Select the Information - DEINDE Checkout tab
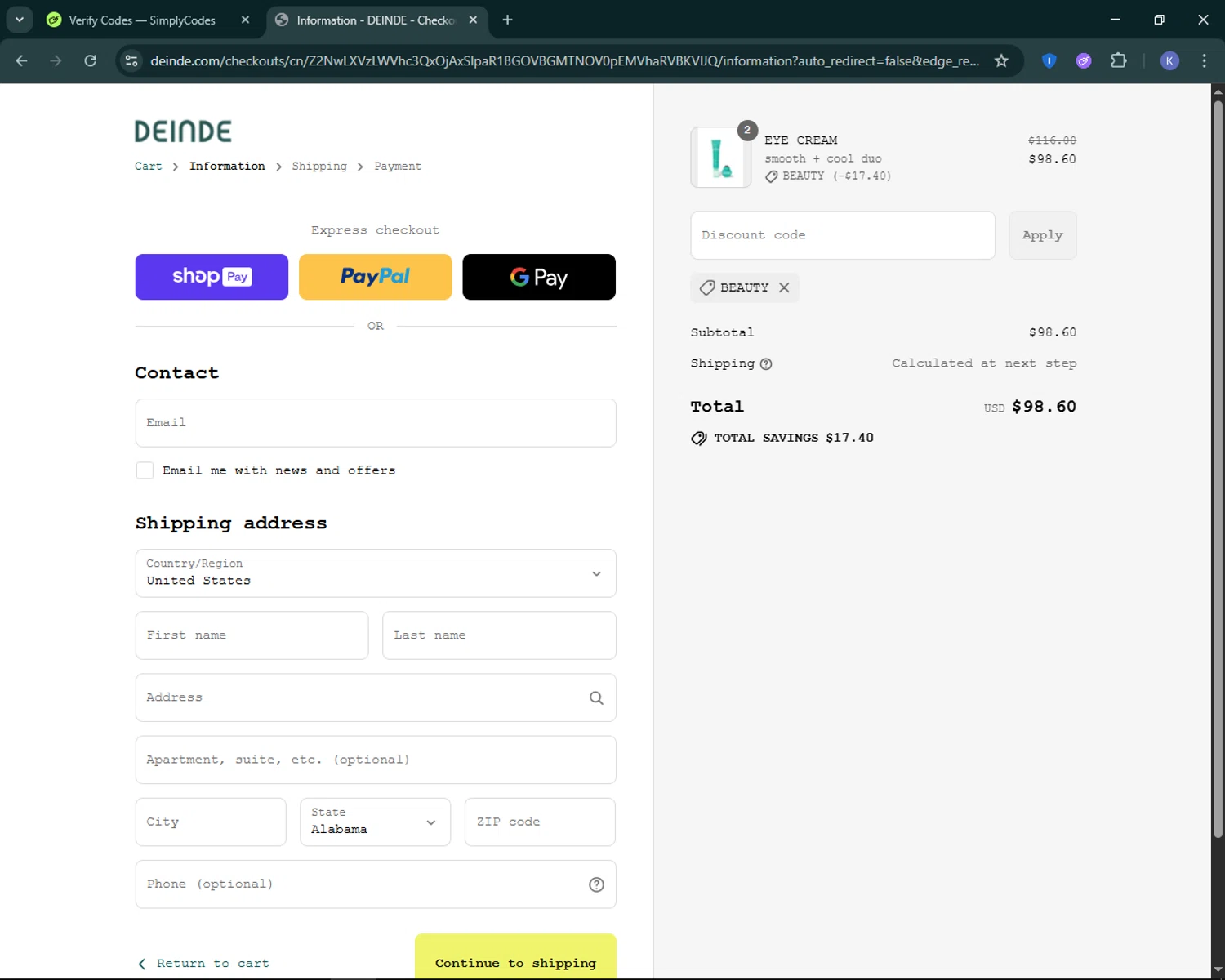 point(376,20)
